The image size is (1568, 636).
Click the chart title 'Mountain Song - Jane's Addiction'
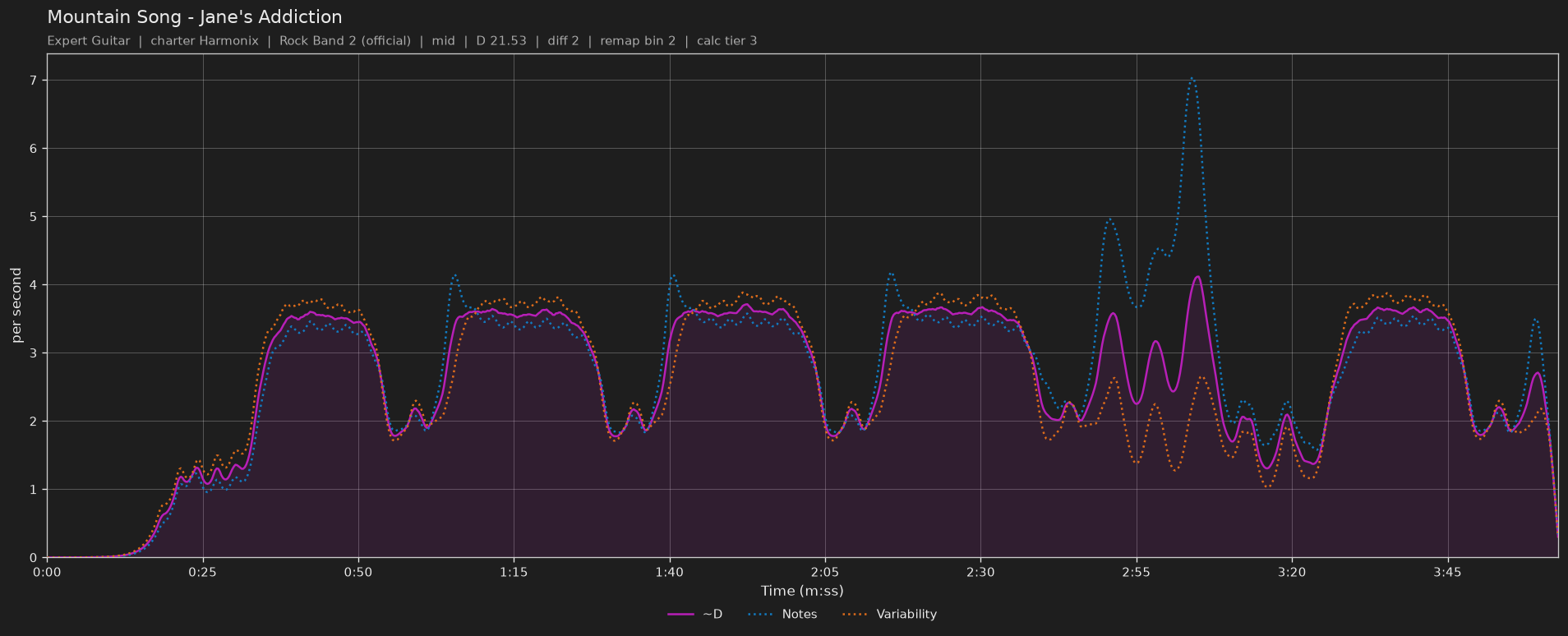(195, 17)
